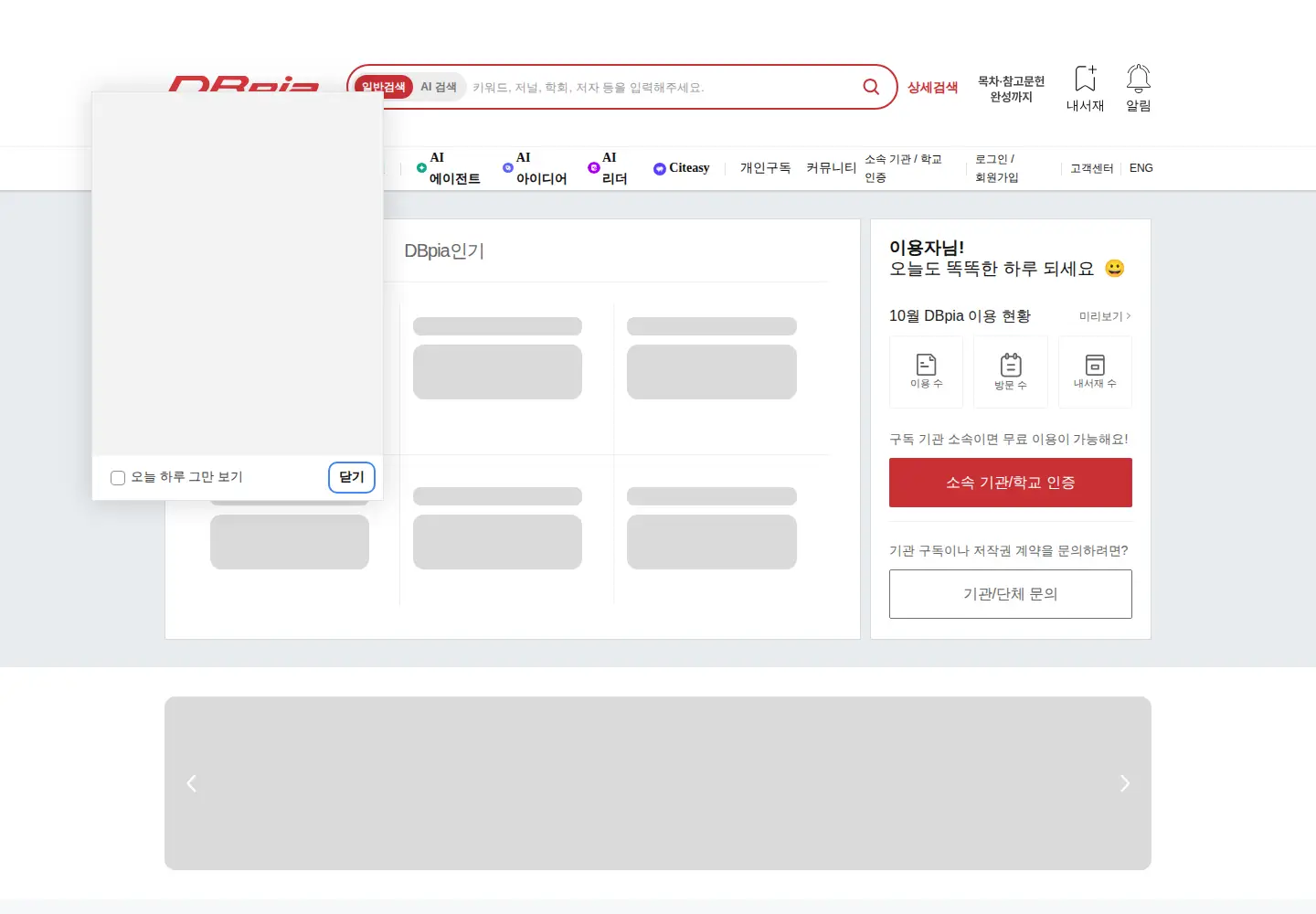Open AI 리더 menu item
Image resolution: width=1316 pixels, height=914 pixels.
[608, 168]
